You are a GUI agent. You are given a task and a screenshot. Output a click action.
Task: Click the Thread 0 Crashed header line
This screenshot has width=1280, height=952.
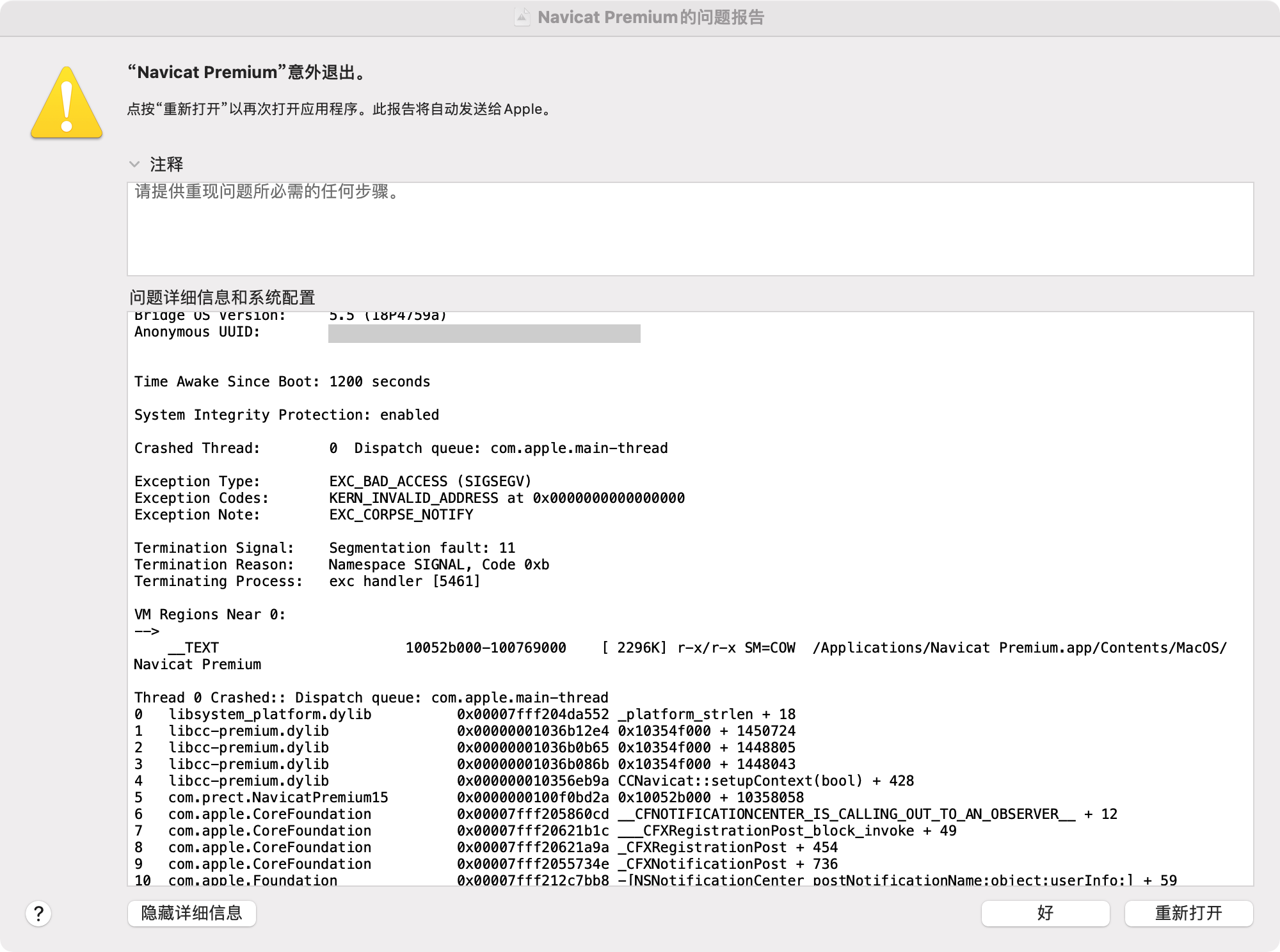pyautogui.click(x=371, y=698)
